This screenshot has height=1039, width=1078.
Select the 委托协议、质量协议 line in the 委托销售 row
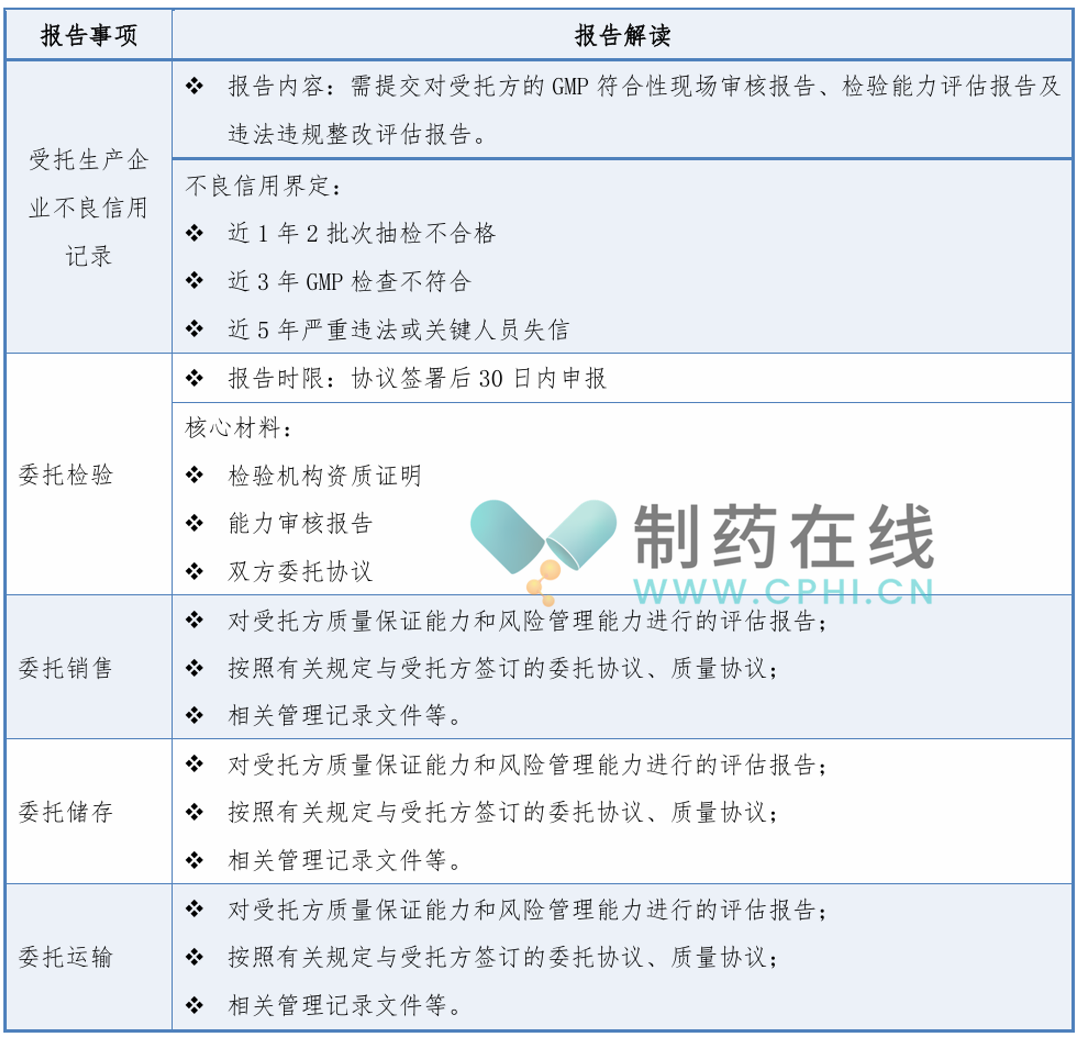pyautogui.click(x=503, y=668)
